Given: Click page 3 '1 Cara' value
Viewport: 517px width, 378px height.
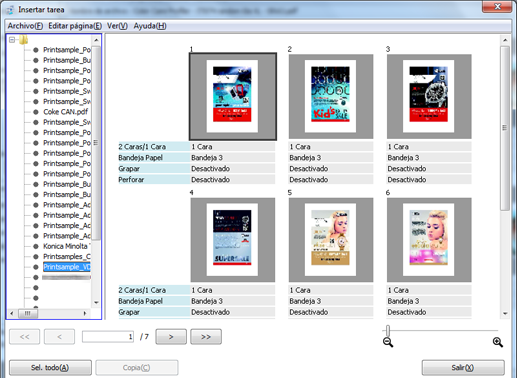Looking at the screenshot, I should tap(429, 147).
